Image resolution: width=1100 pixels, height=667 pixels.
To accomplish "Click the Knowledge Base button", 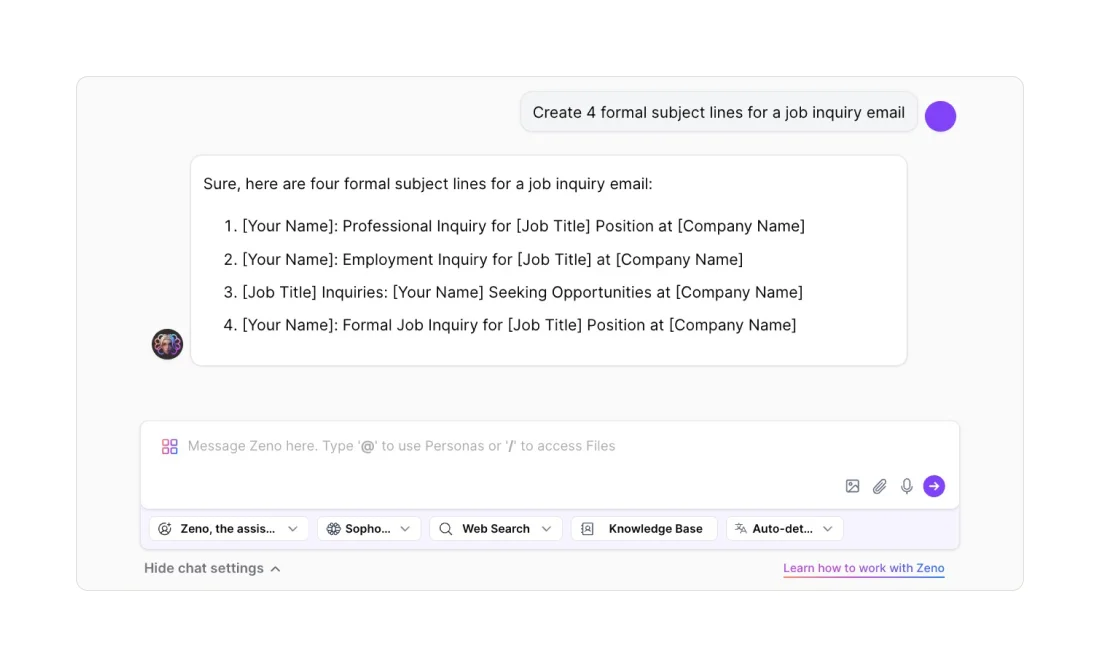I will pyautogui.click(x=644, y=529).
